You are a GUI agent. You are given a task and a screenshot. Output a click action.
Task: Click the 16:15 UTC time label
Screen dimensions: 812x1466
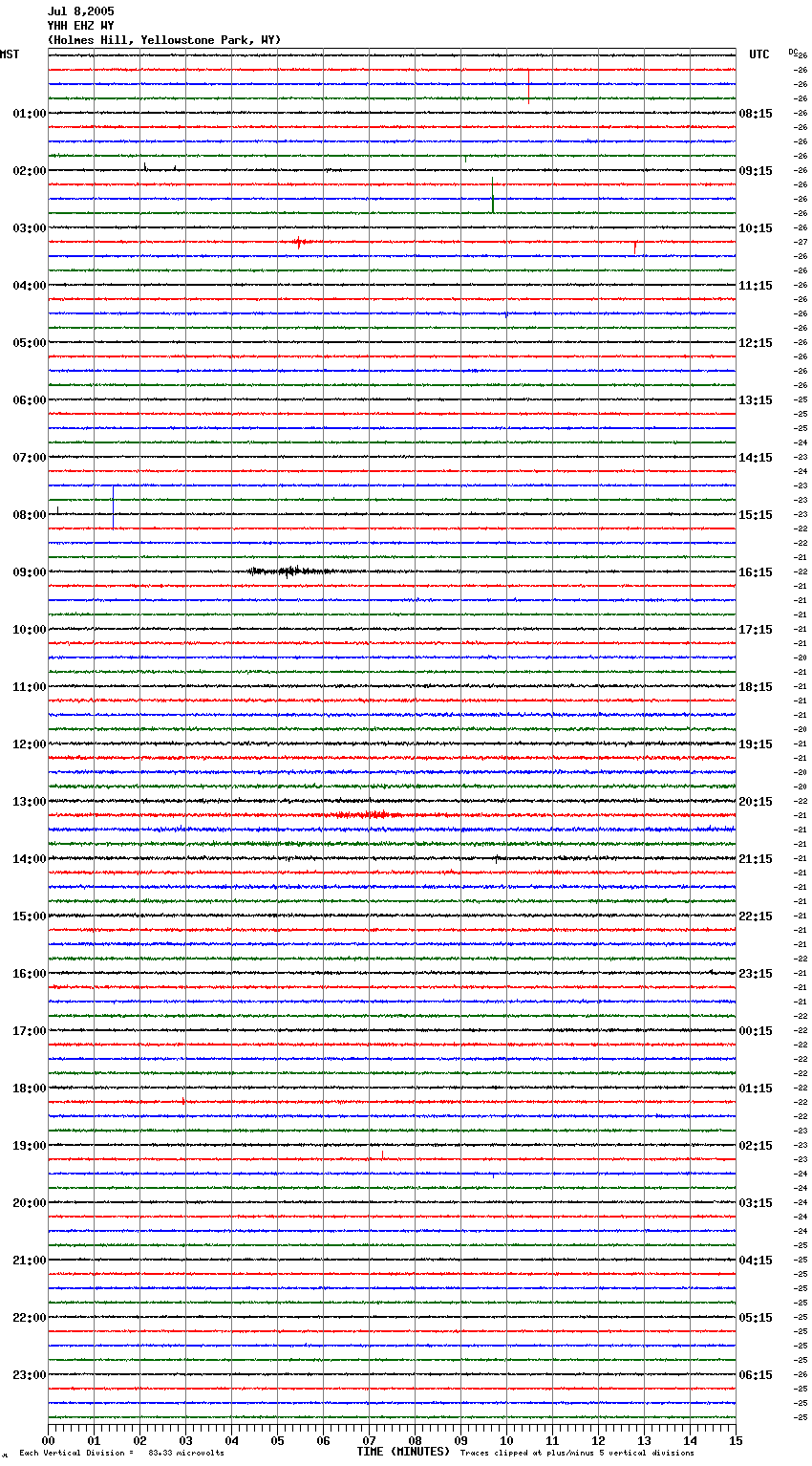coord(756,572)
